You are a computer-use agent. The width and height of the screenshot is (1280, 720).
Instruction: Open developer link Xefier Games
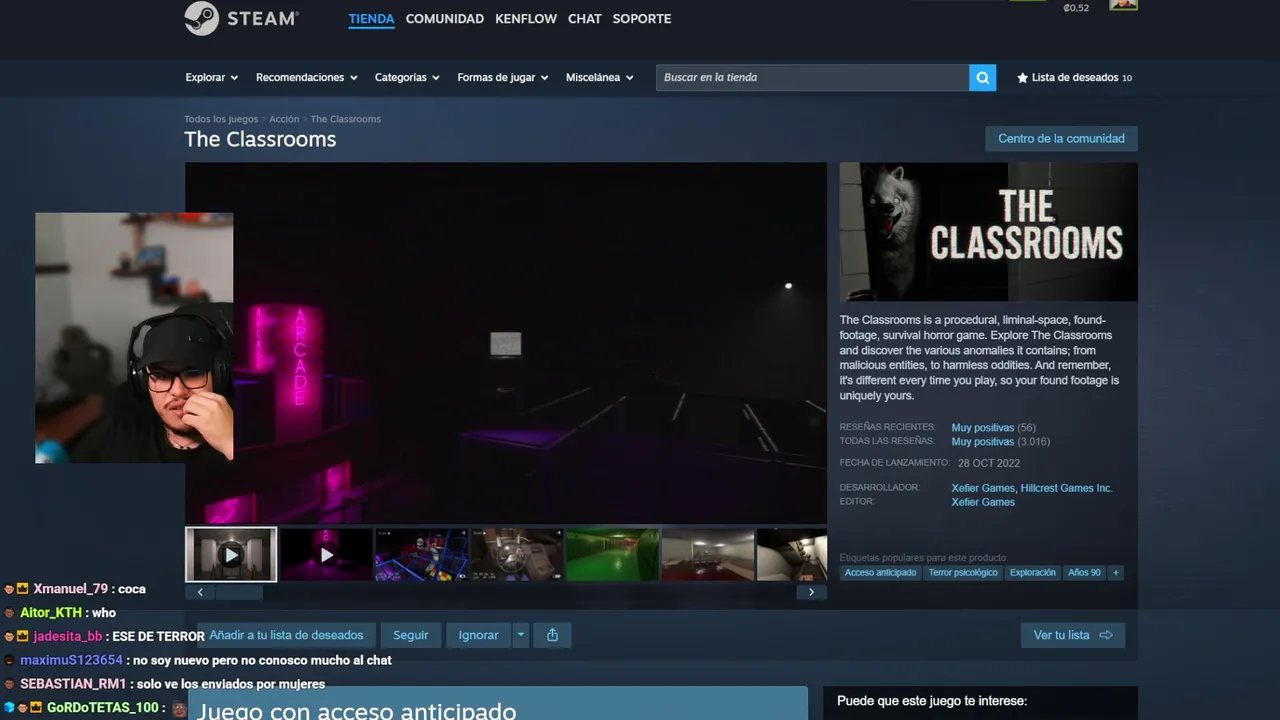983,489
